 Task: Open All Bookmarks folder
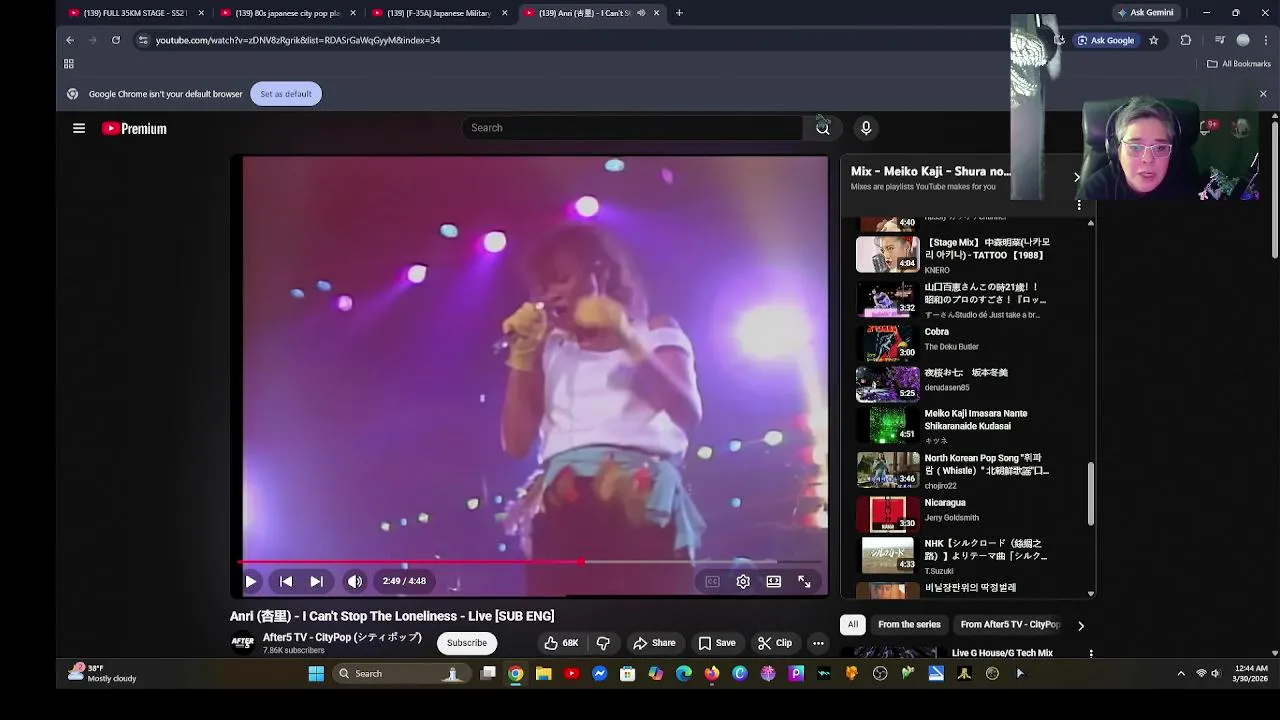(x=1239, y=64)
